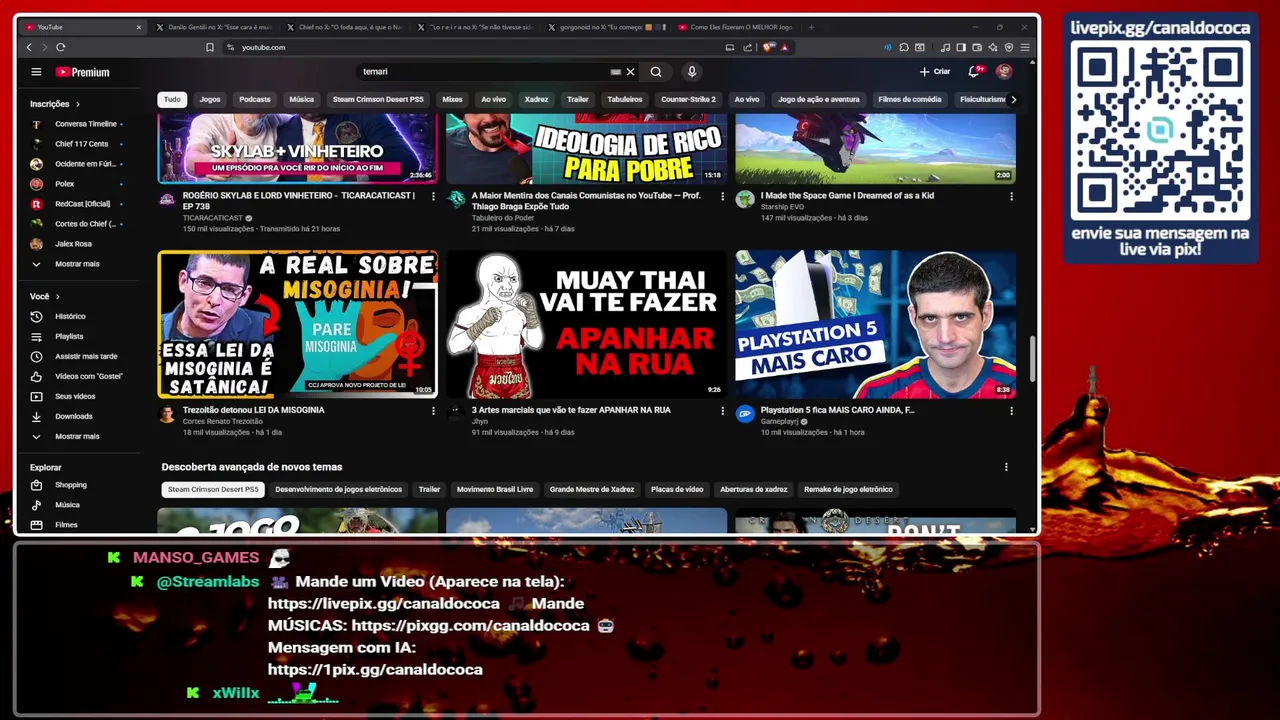Open the on-screen keyboard icon in search box

point(616,72)
